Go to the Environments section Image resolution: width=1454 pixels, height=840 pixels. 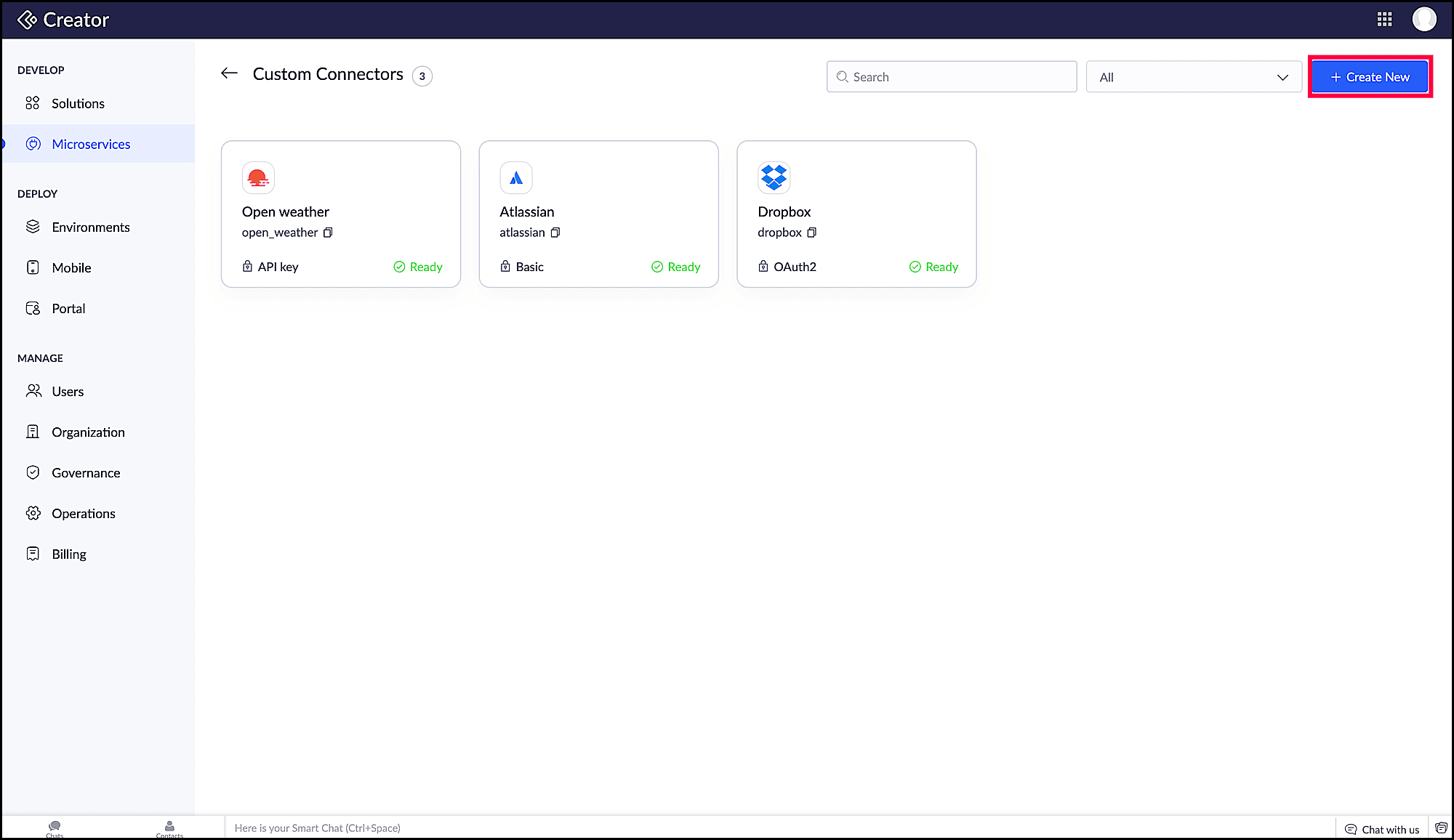pos(90,227)
